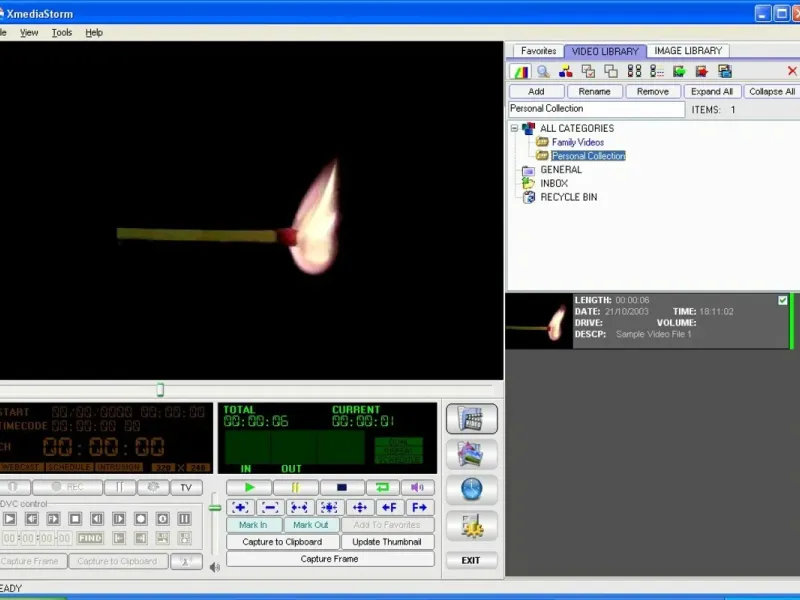The image size is (800, 600).
Task: Toggle the checkbox on the video entry
Action: click(783, 301)
